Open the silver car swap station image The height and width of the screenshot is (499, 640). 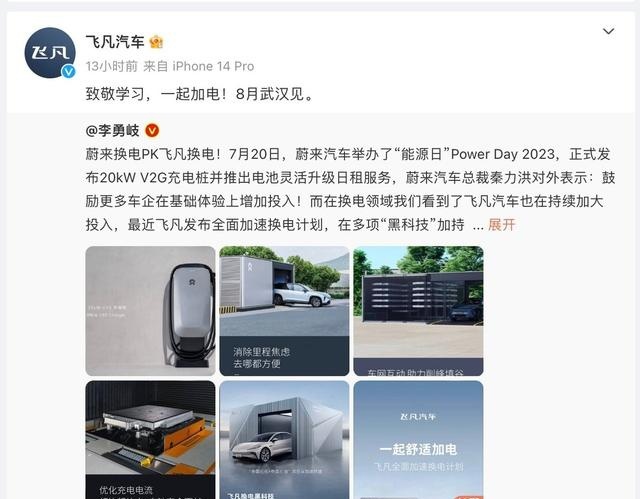pos(284,440)
